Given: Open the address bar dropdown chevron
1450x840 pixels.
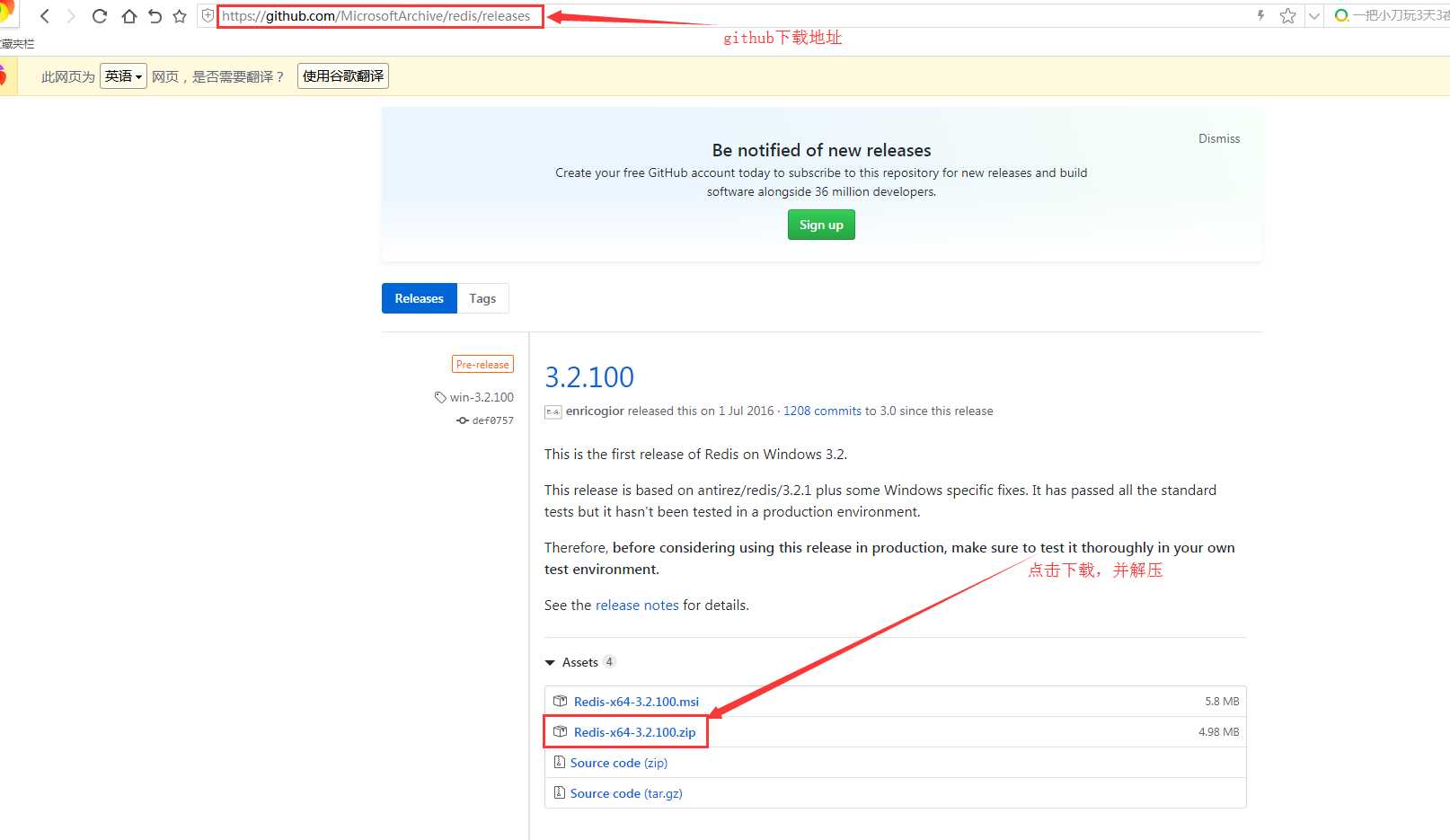Looking at the screenshot, I should pos(1313,16).
